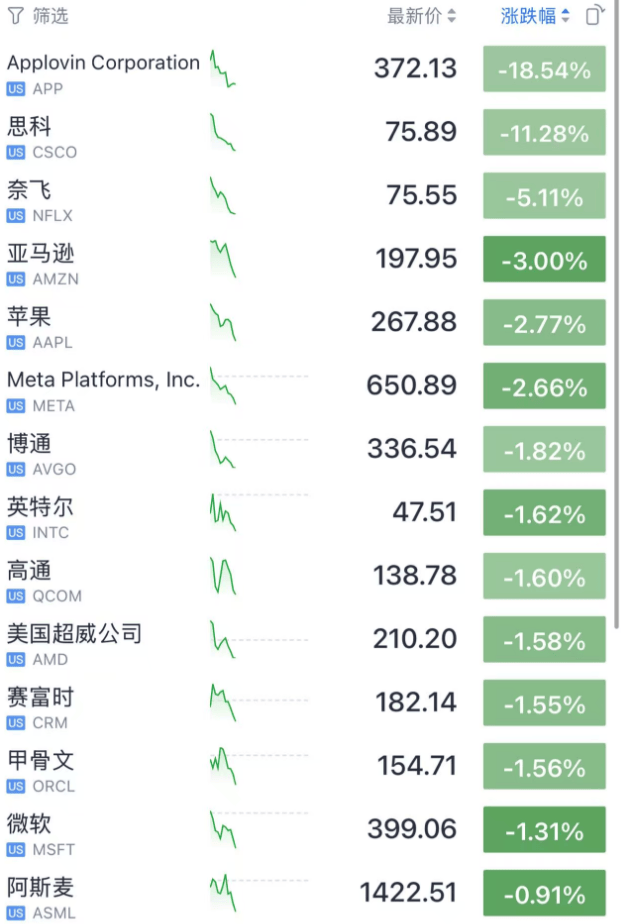The height and width of the screenshot is (924, 621).
Task: Click the US badge below Applovin Corporation
Action: click(16, 89)
